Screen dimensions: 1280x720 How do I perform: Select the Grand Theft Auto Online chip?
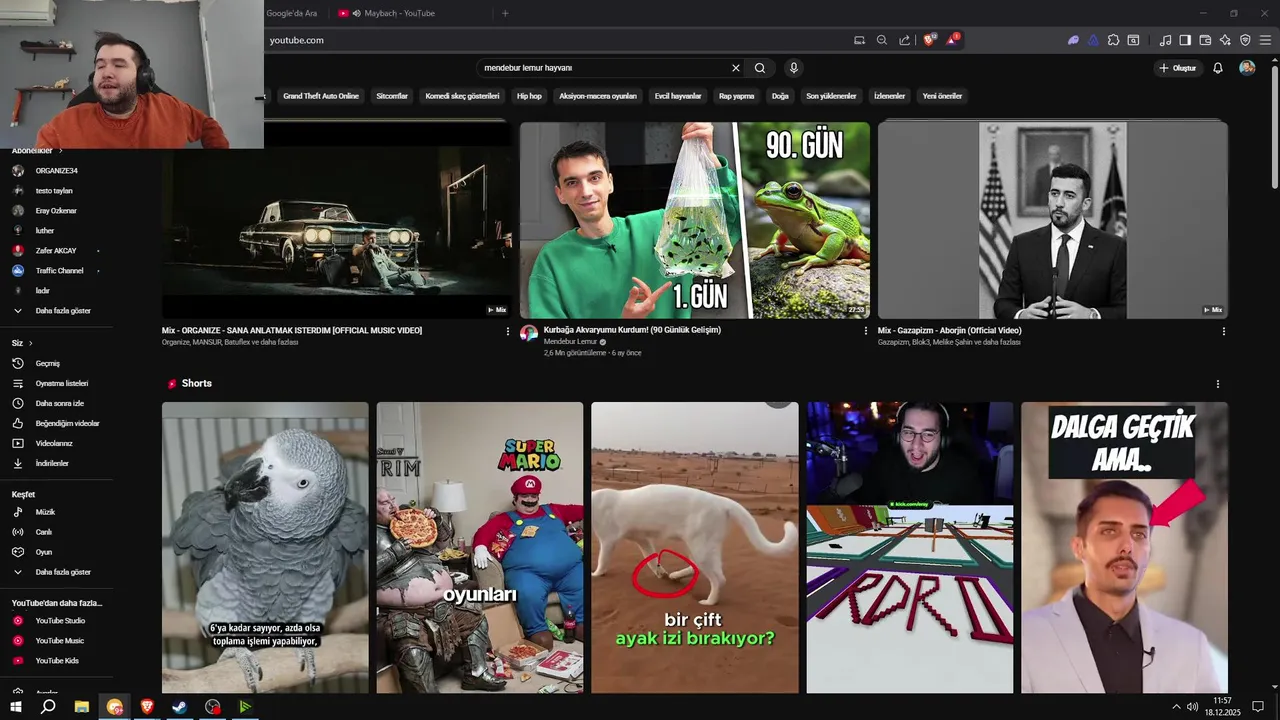click(320, 96)
